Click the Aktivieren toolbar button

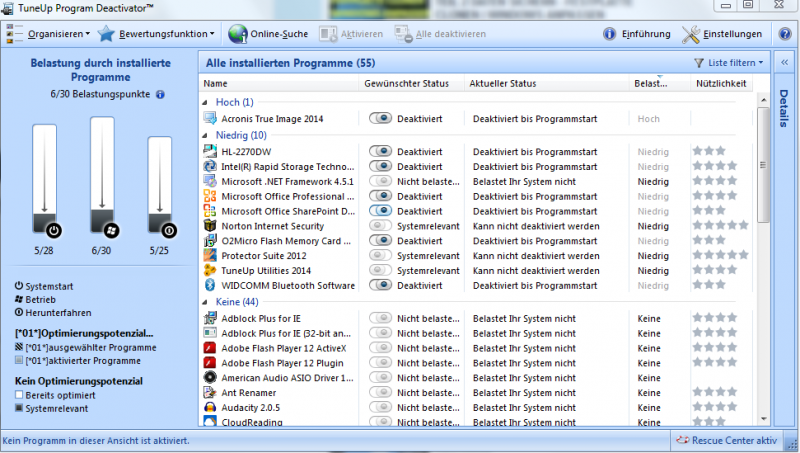(351, 34)
